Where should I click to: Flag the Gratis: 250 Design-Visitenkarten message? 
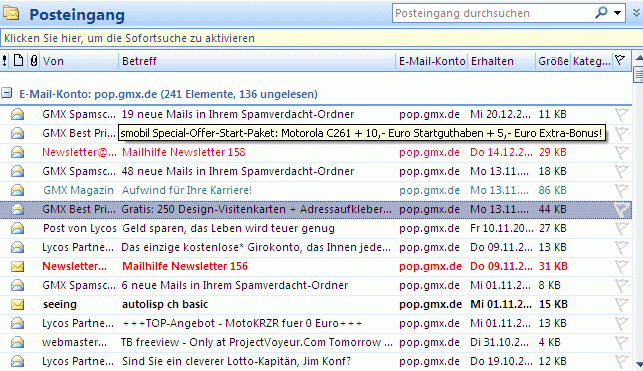pos(621,209)
